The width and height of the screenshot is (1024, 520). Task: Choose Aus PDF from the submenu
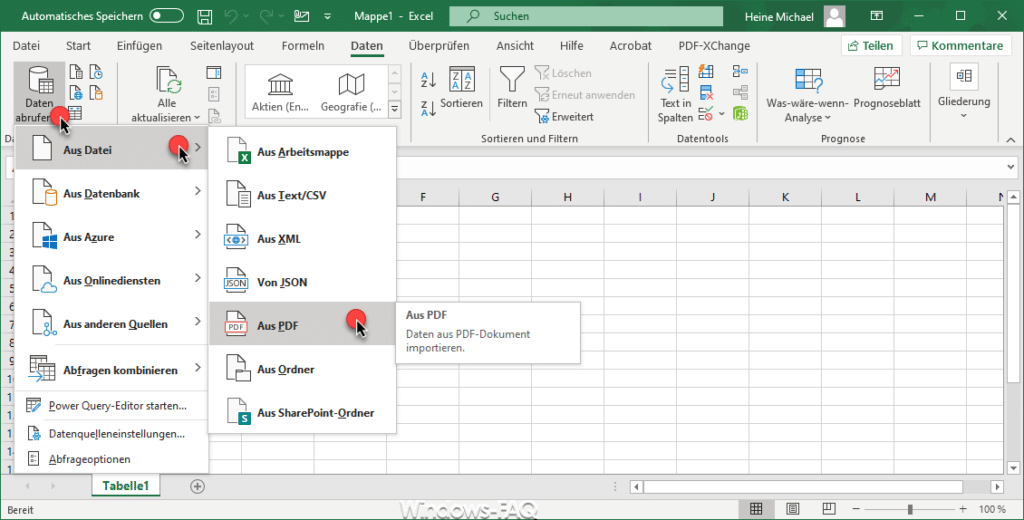click(302, 325)
